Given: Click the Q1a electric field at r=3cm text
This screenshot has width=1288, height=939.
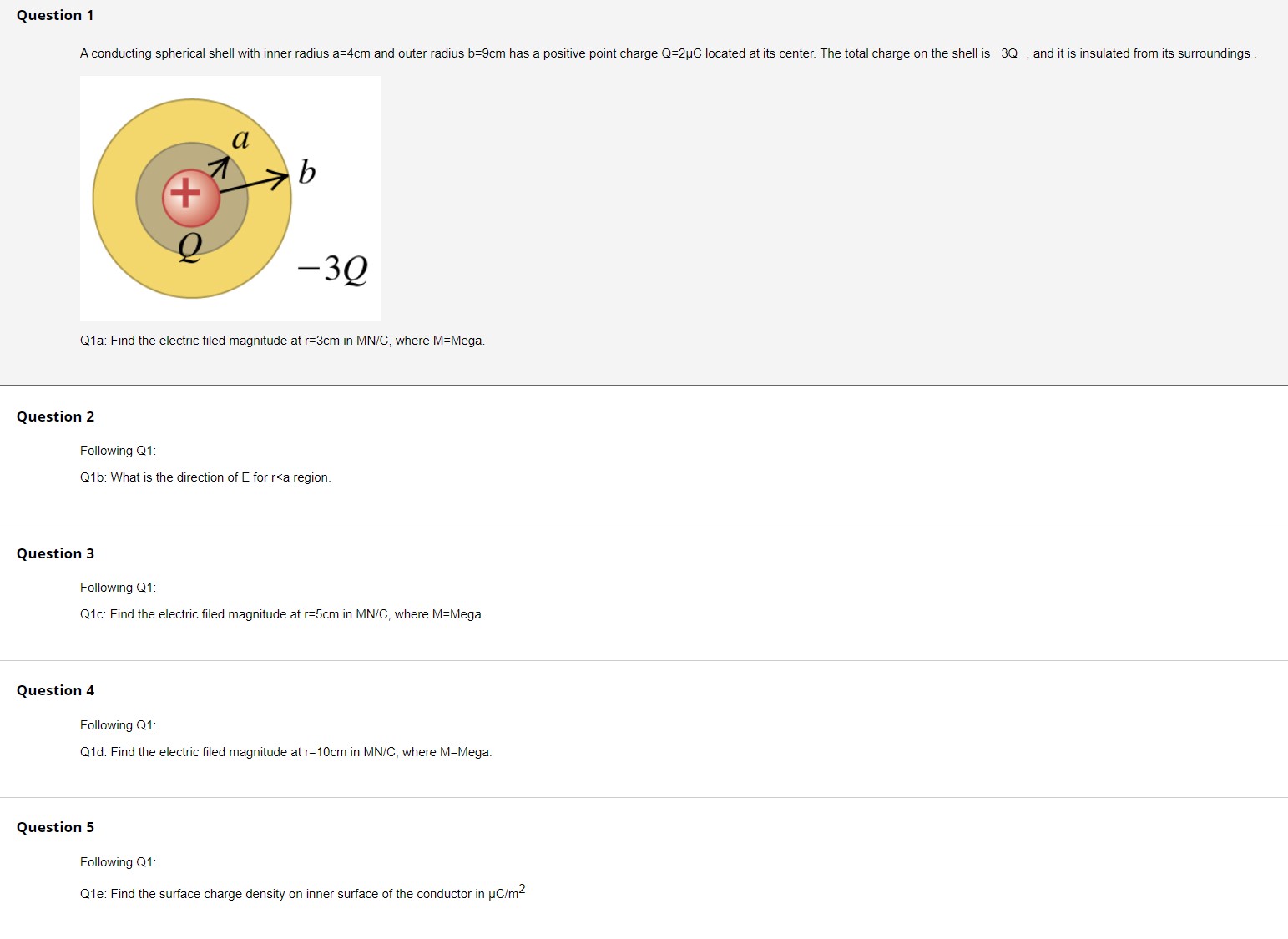Looking at the screenshot, I should coord(282,341).
